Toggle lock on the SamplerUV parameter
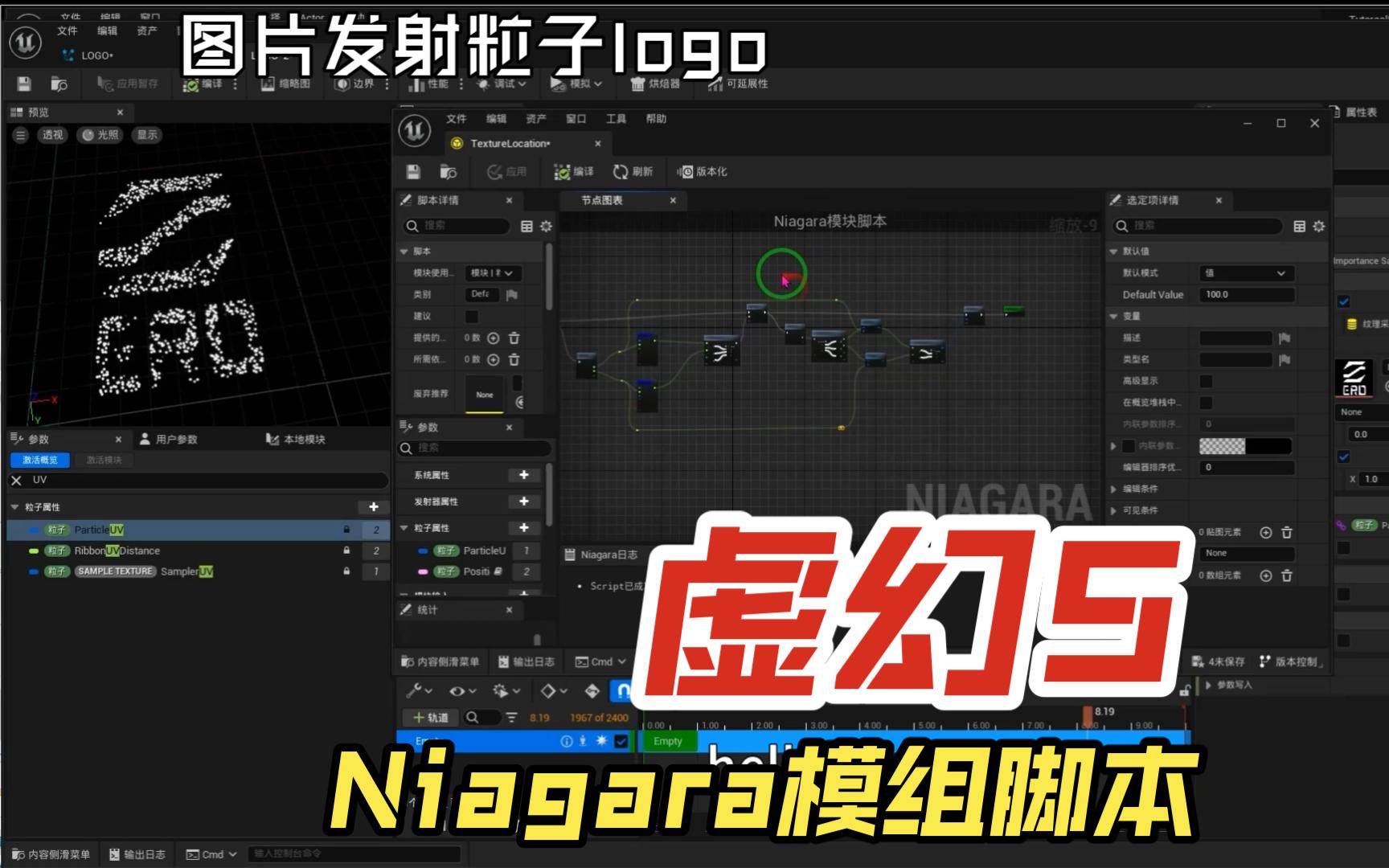Screen dimensions: 1389x868 pyautogui.click(x=346, y=571)
